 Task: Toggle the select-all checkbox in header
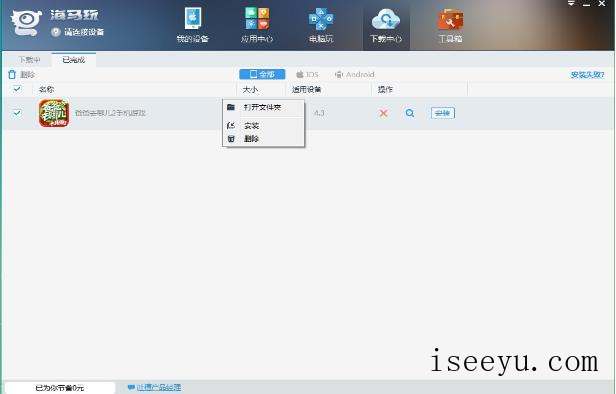(17, 89)
